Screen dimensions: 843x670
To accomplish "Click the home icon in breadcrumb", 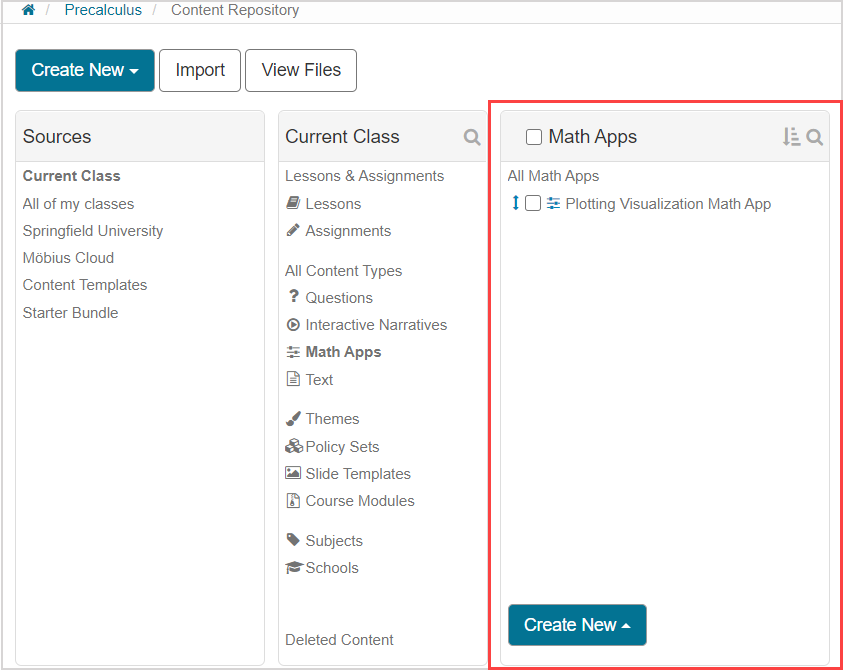I will pyautogui.click(x=28, y=10).
